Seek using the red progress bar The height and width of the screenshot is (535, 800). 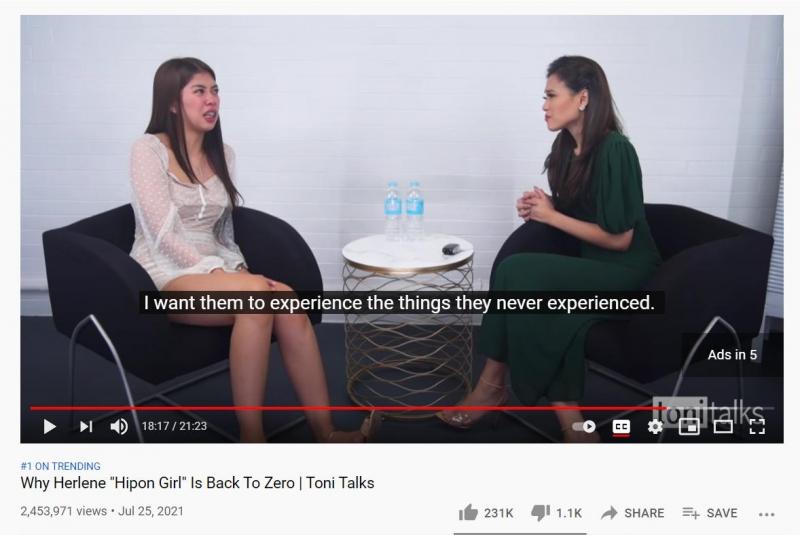pyautogui.click(x=349, y=408)
